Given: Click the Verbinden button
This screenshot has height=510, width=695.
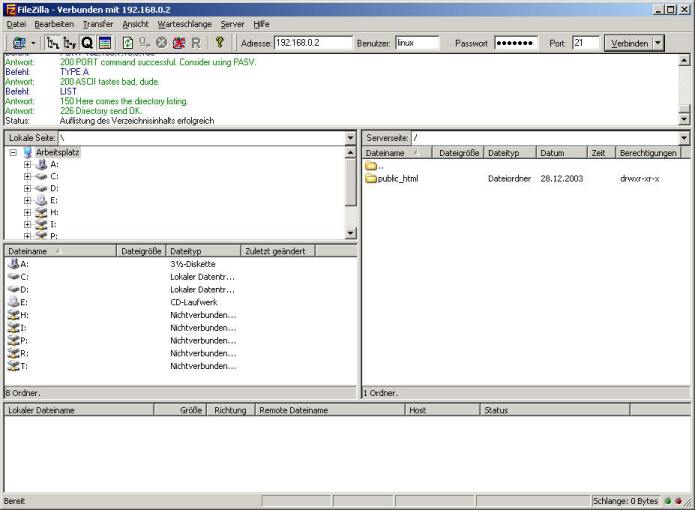Looking at the screenshot, I should tap(627, 43).
